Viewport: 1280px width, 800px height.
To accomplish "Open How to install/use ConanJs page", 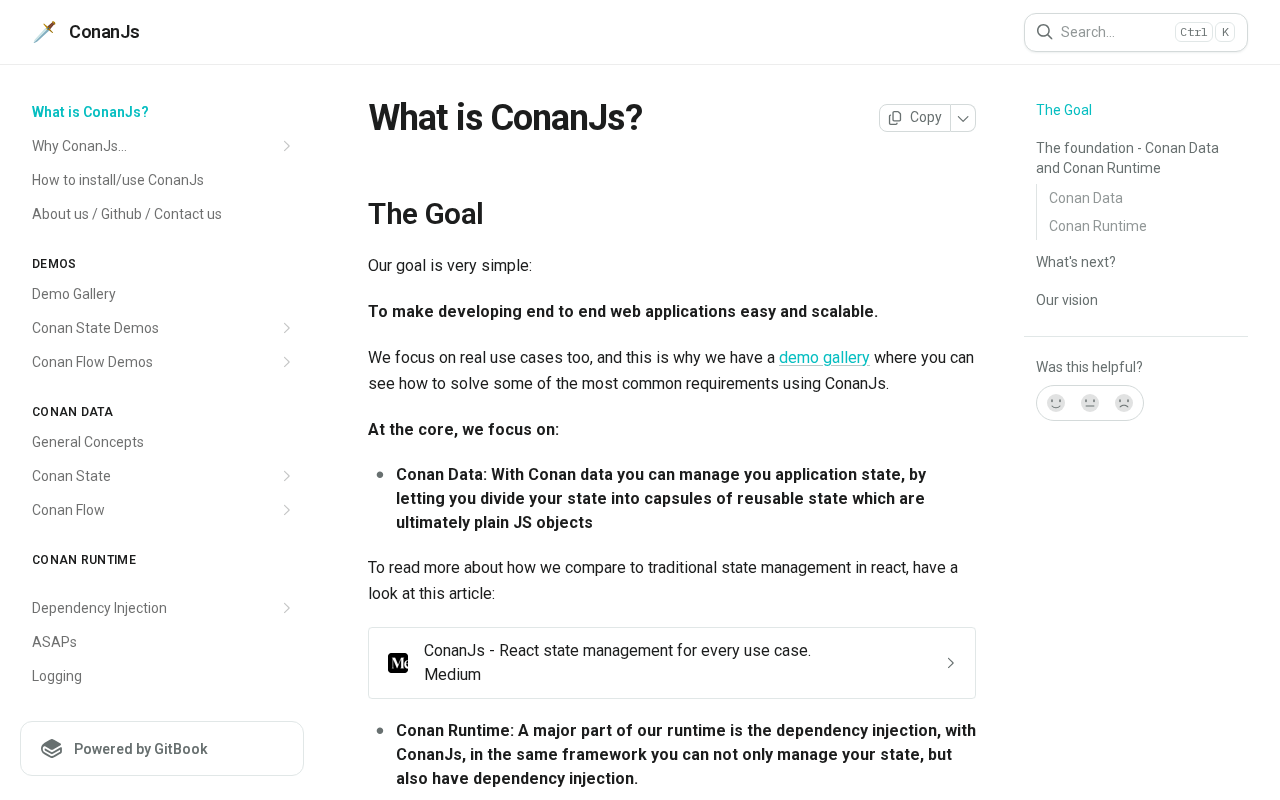I will coord(118,180).
